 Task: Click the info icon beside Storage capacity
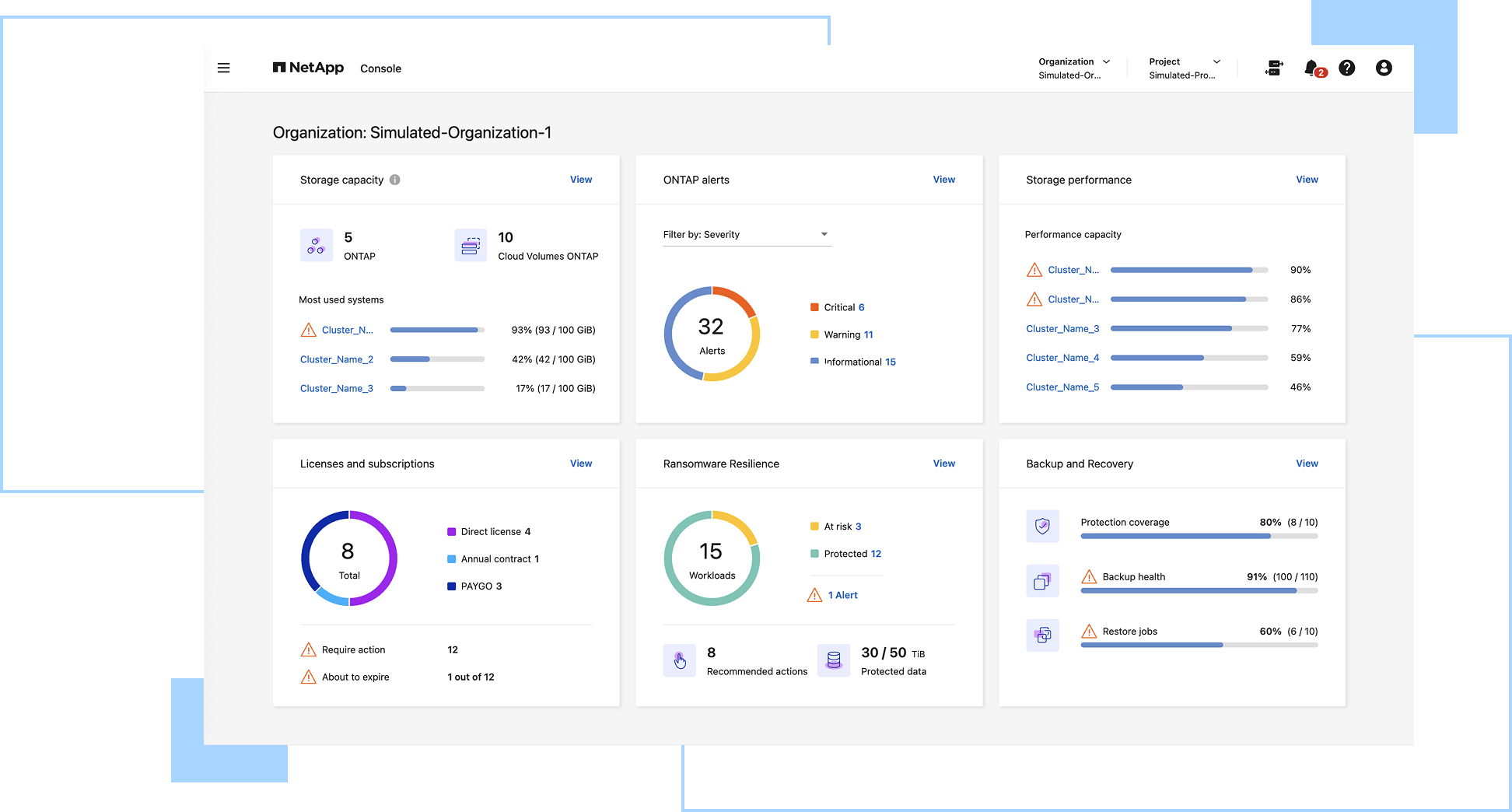[x=395, y=180]
